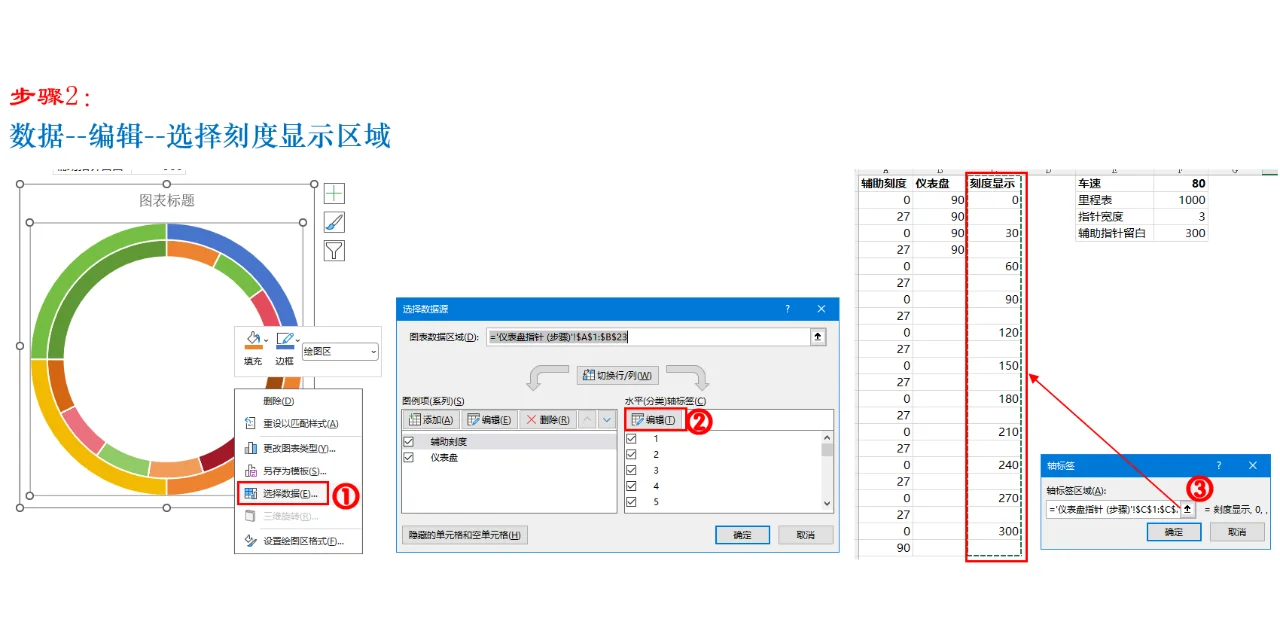The height and width of the screenshot is (640, 1280).
Task: Uncheck axis label checkbox for item 1
Action: 632,437
